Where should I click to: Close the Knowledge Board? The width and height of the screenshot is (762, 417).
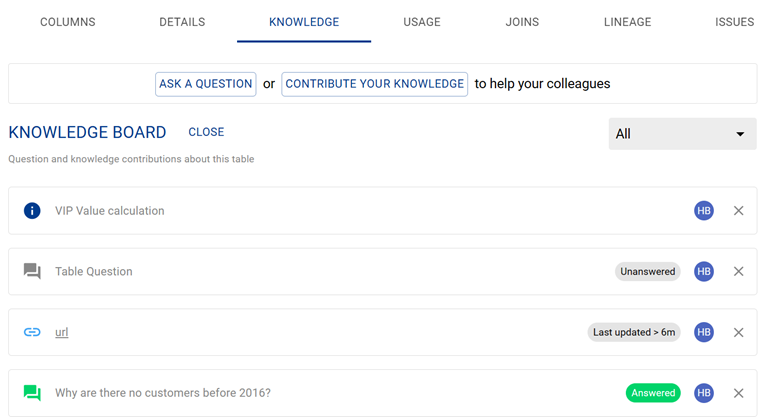point(206,132)
